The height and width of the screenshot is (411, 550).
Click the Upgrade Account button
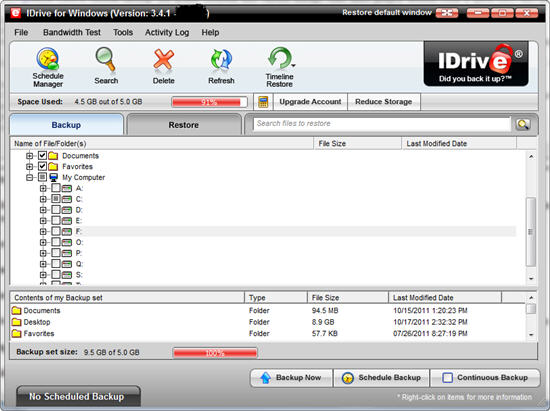point(310,102)
